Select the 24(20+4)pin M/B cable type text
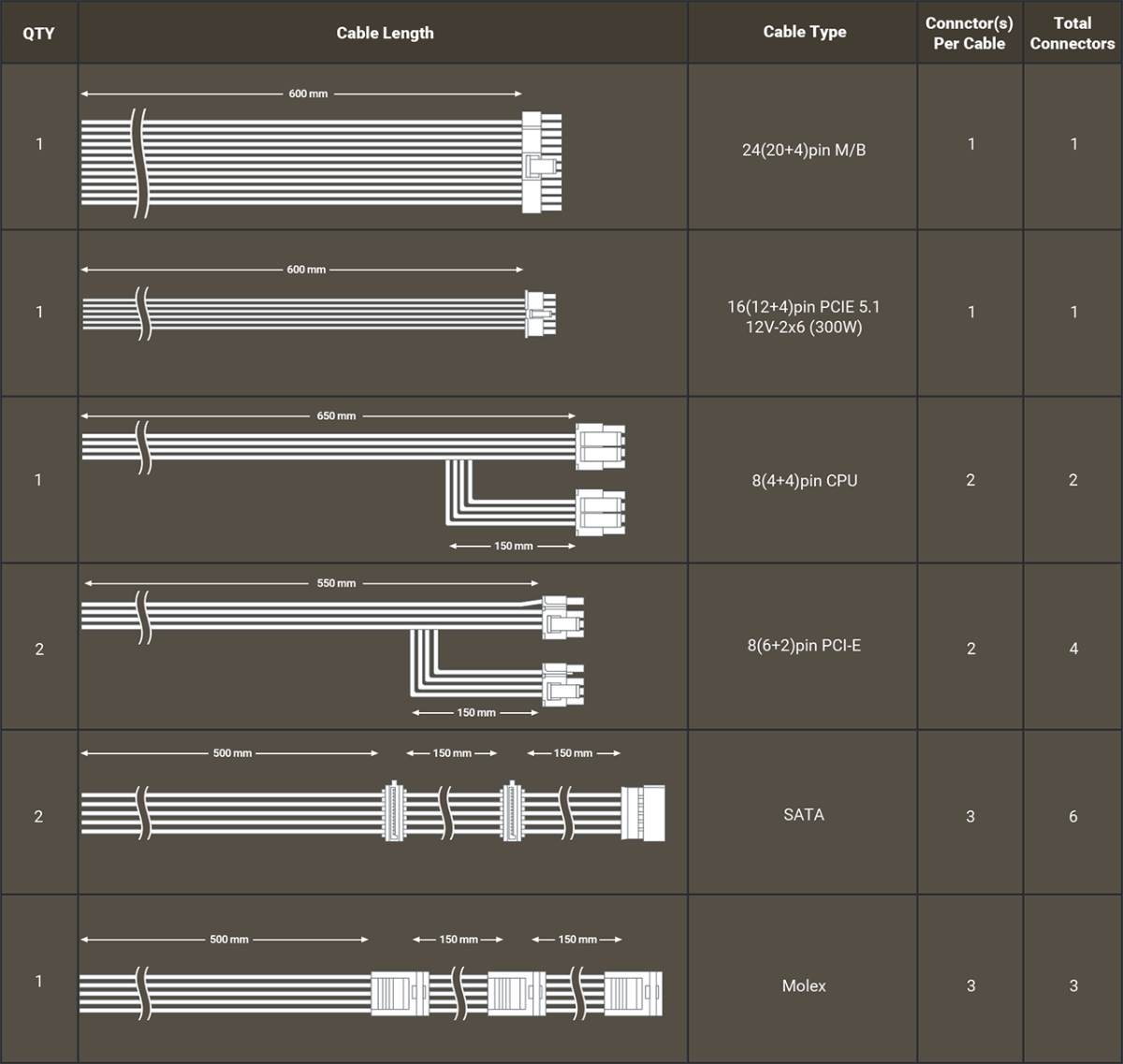 point(804,150)
